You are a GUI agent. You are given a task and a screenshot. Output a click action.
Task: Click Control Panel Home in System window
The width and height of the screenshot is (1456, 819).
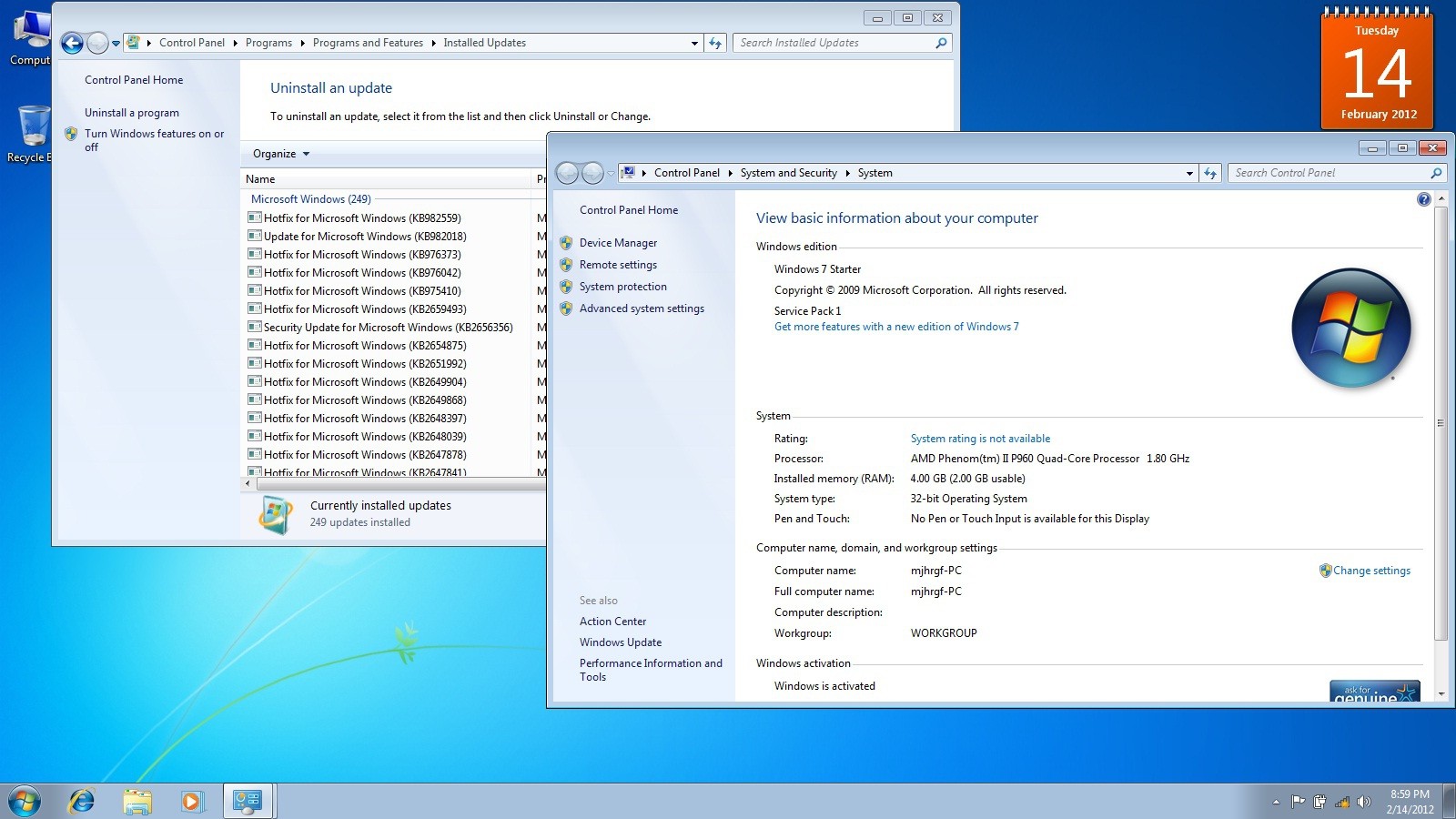click(x=629, y=210)
